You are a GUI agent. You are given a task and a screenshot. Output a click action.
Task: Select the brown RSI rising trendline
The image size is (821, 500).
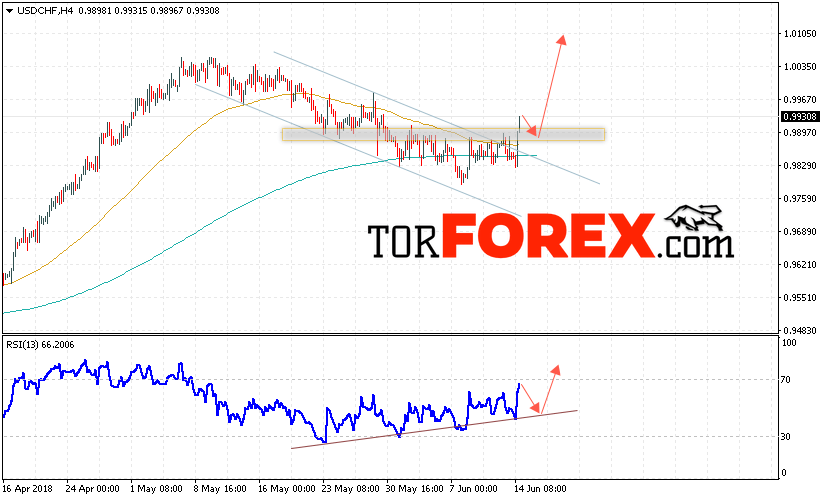pyautogui.click(x=434, y=429)
